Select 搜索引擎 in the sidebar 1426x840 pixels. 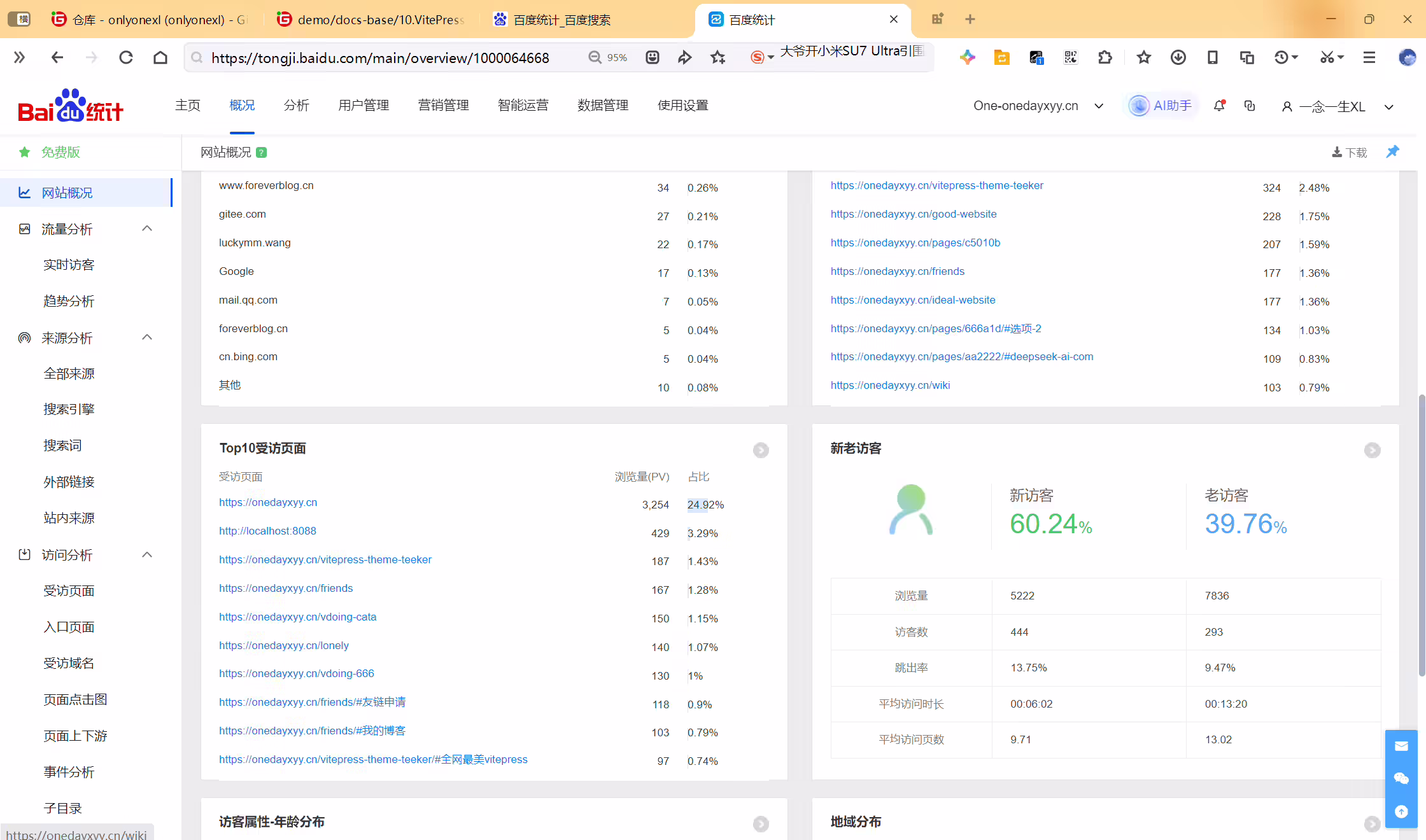(x=69, y=409)
